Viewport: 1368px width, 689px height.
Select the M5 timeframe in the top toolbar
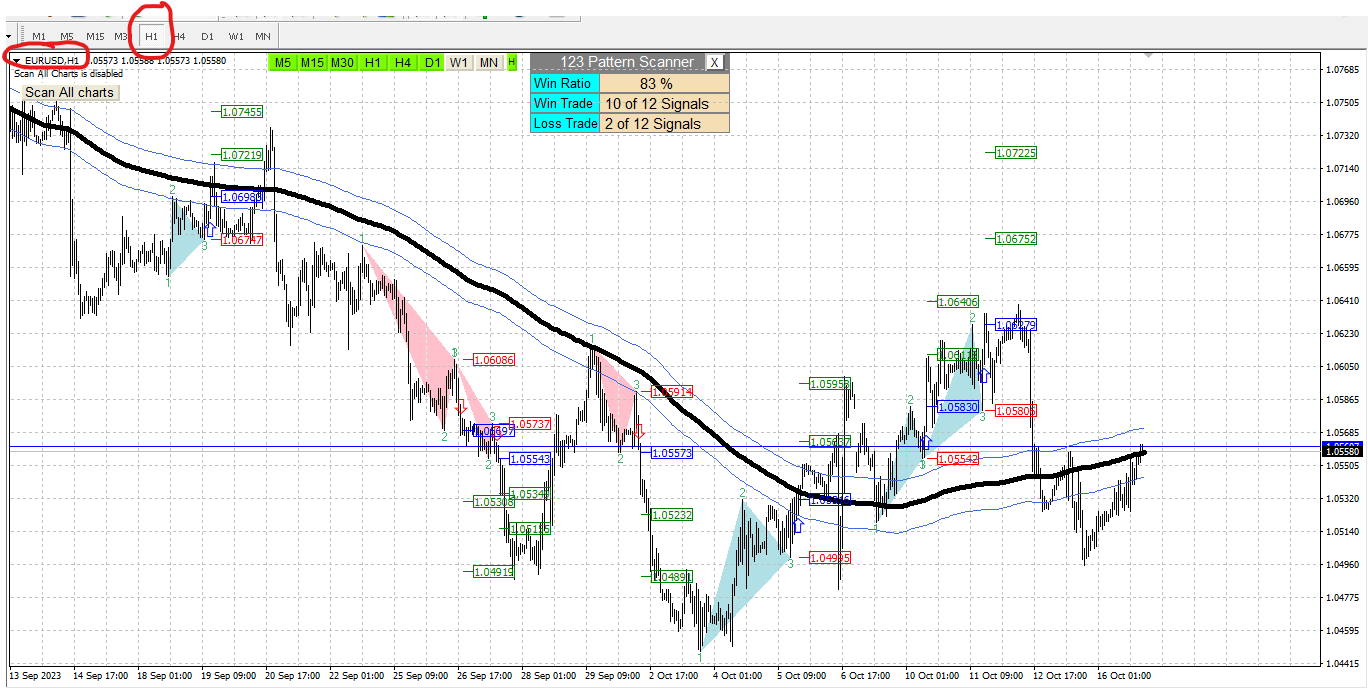[67, 36]
